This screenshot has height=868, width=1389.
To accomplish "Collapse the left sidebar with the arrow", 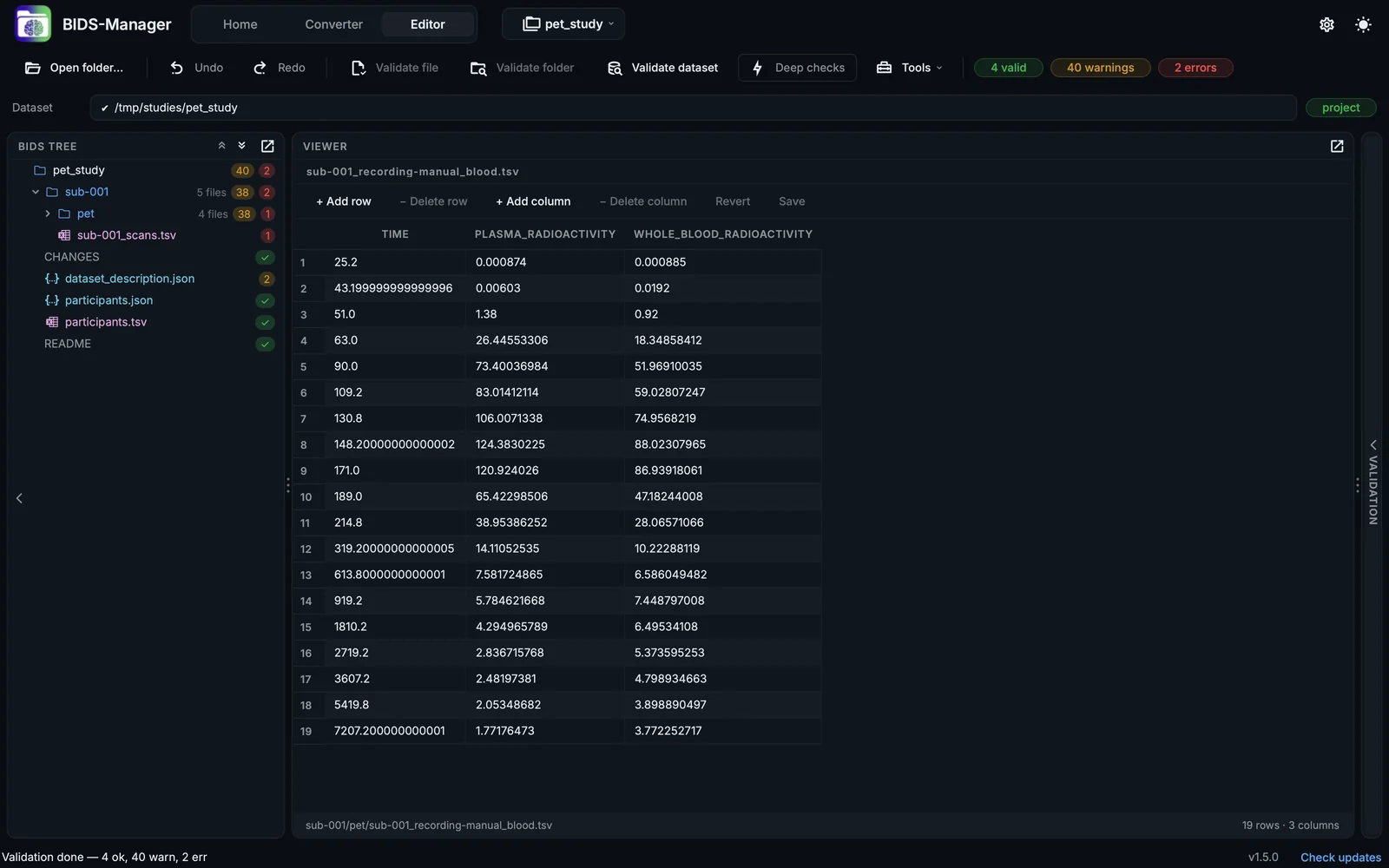I will pyautogui.click(x=19, y=498).
